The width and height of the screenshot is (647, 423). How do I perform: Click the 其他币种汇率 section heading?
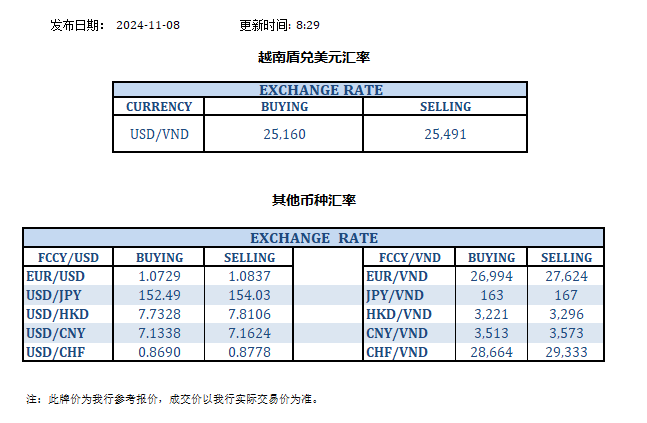pos(313,200)
